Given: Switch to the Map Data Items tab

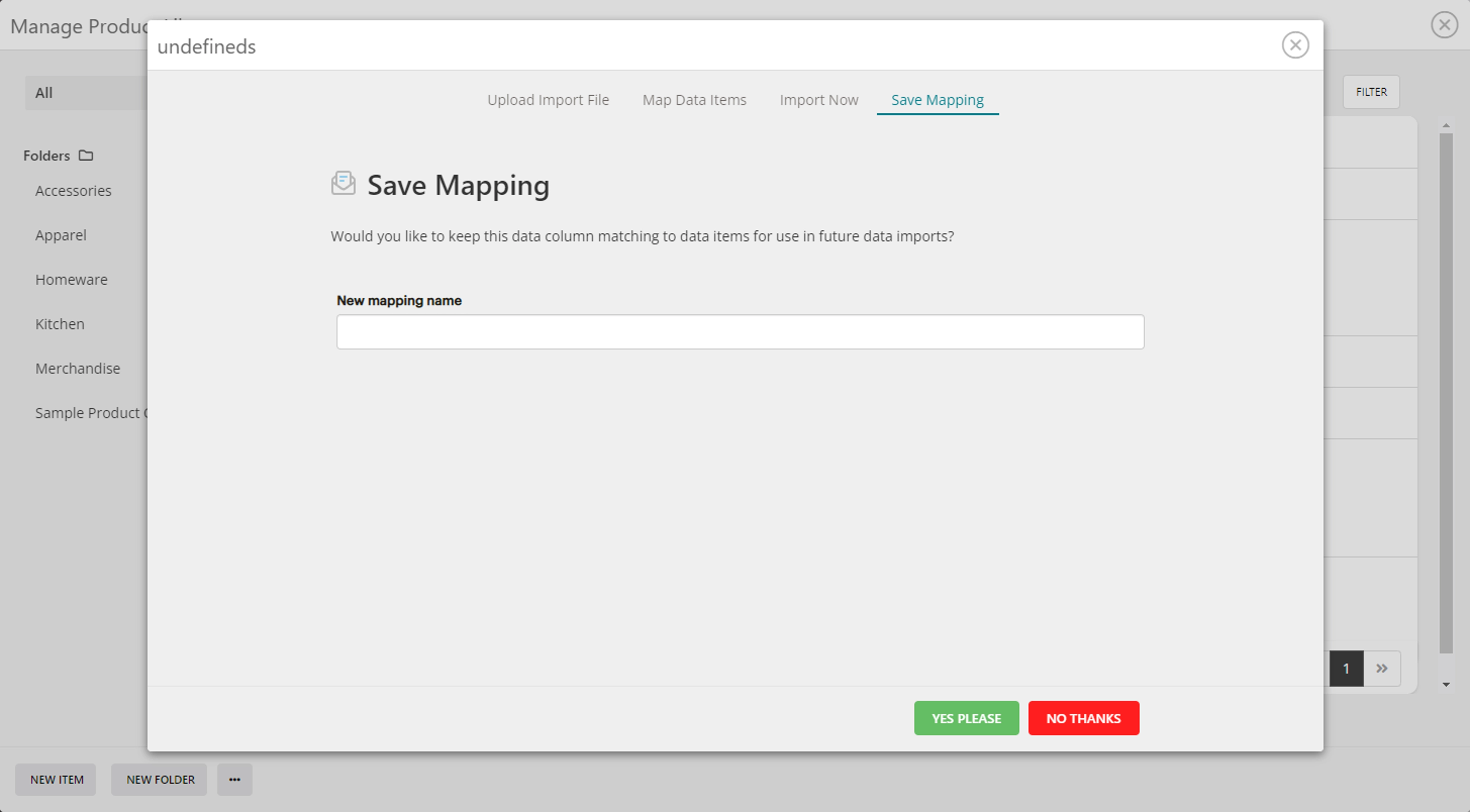Looking at the screenshot, I should pos(694,99).
